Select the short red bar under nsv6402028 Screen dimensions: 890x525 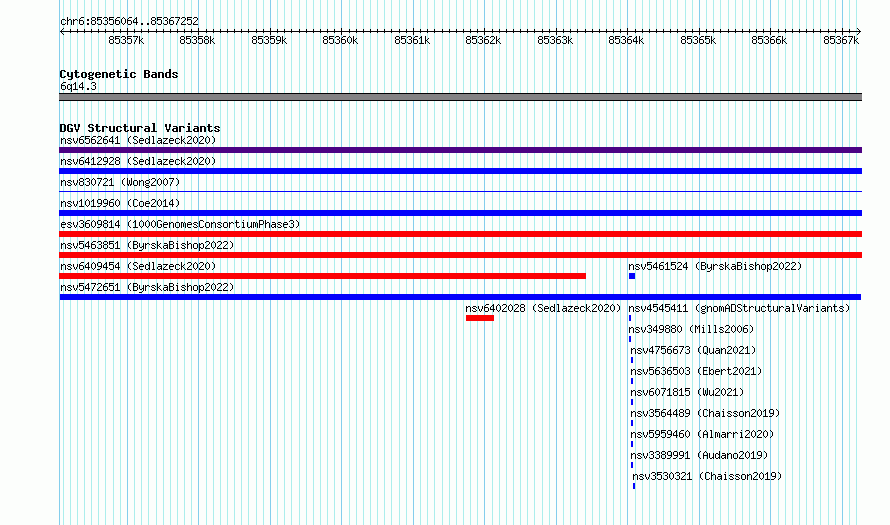coord(480,318)
